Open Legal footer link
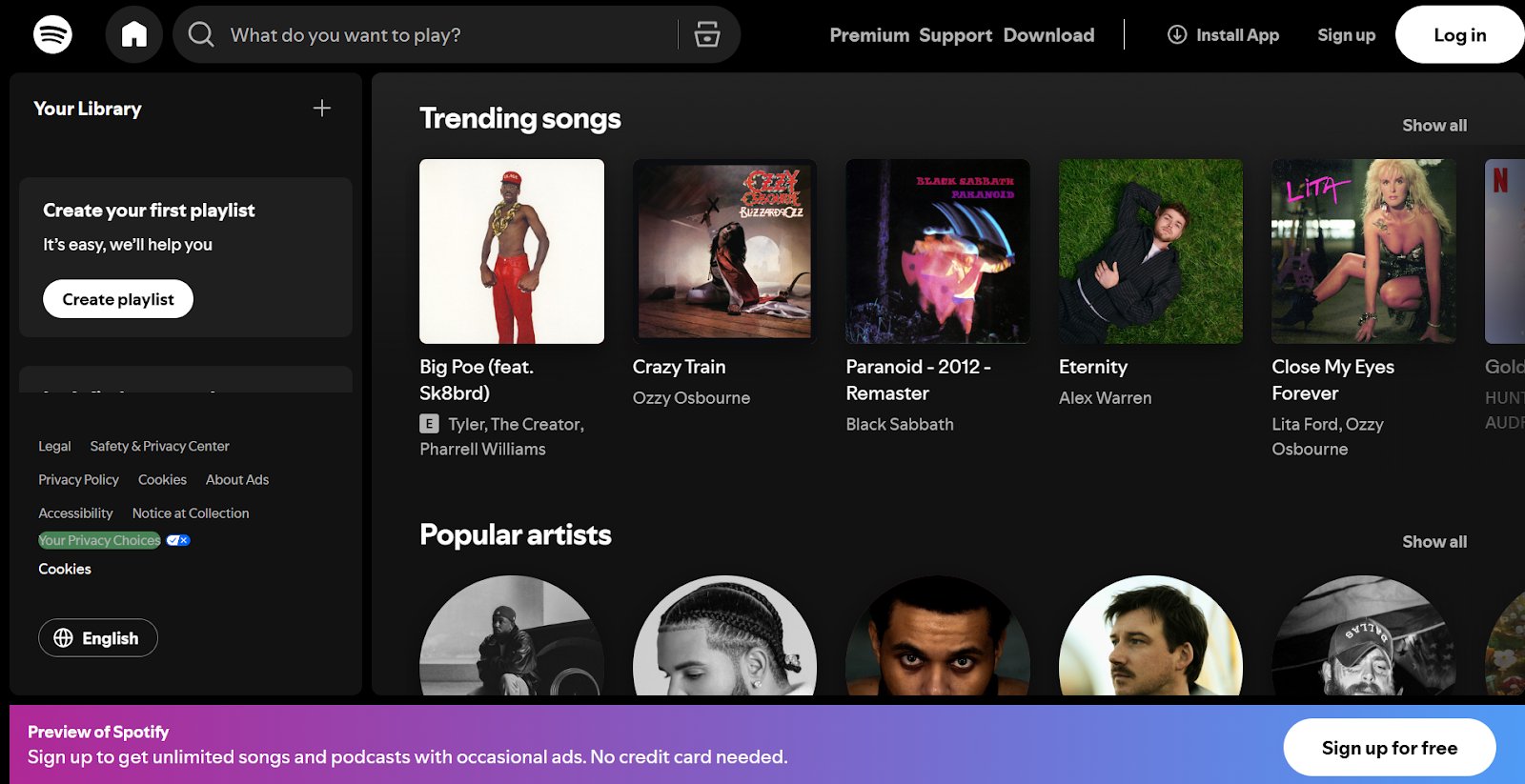Screen dimensions: 1525x784 [x=54, y=446]
